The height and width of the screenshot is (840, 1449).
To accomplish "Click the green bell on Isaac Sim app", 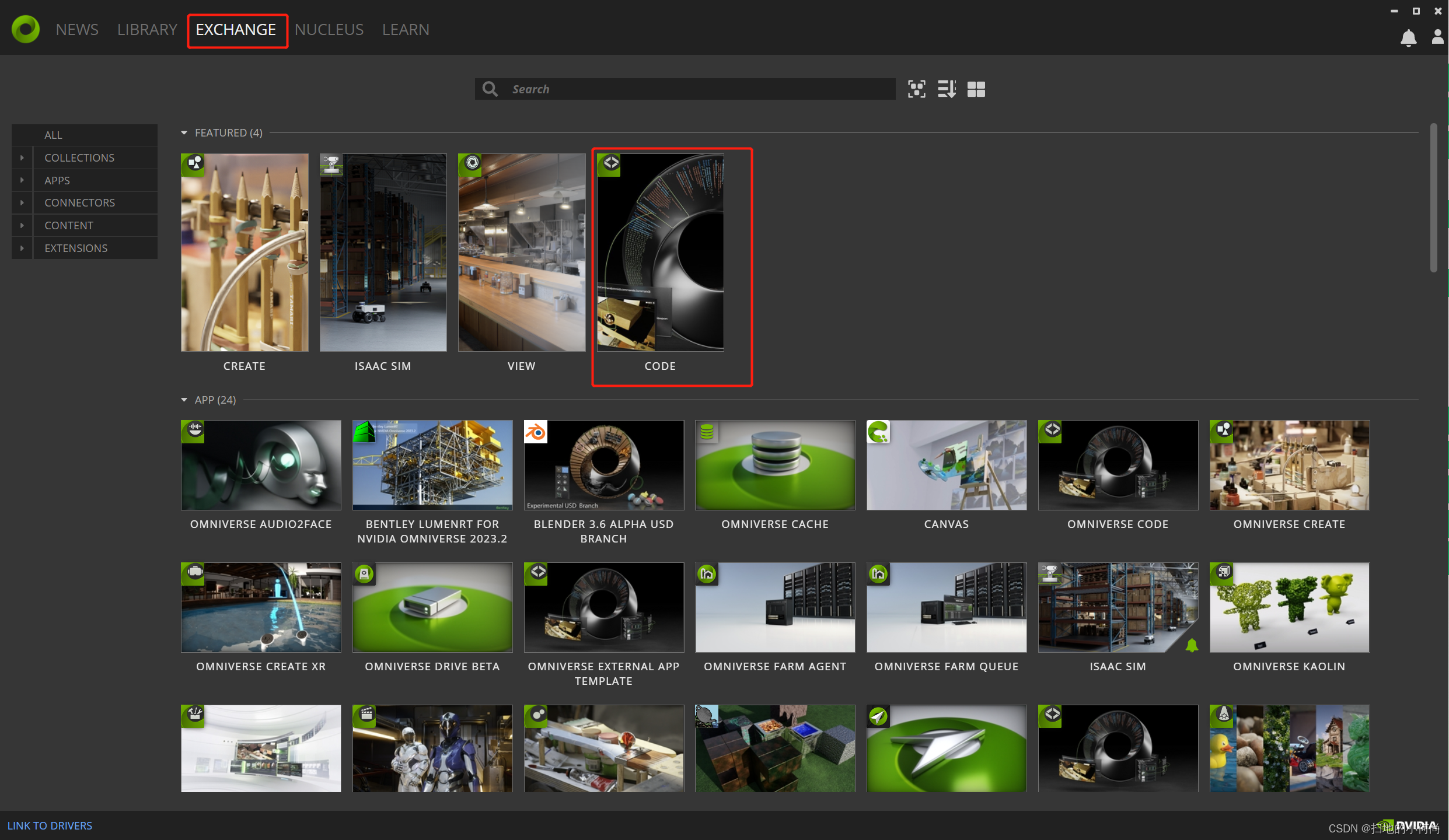I will (x=1192, y=645).
